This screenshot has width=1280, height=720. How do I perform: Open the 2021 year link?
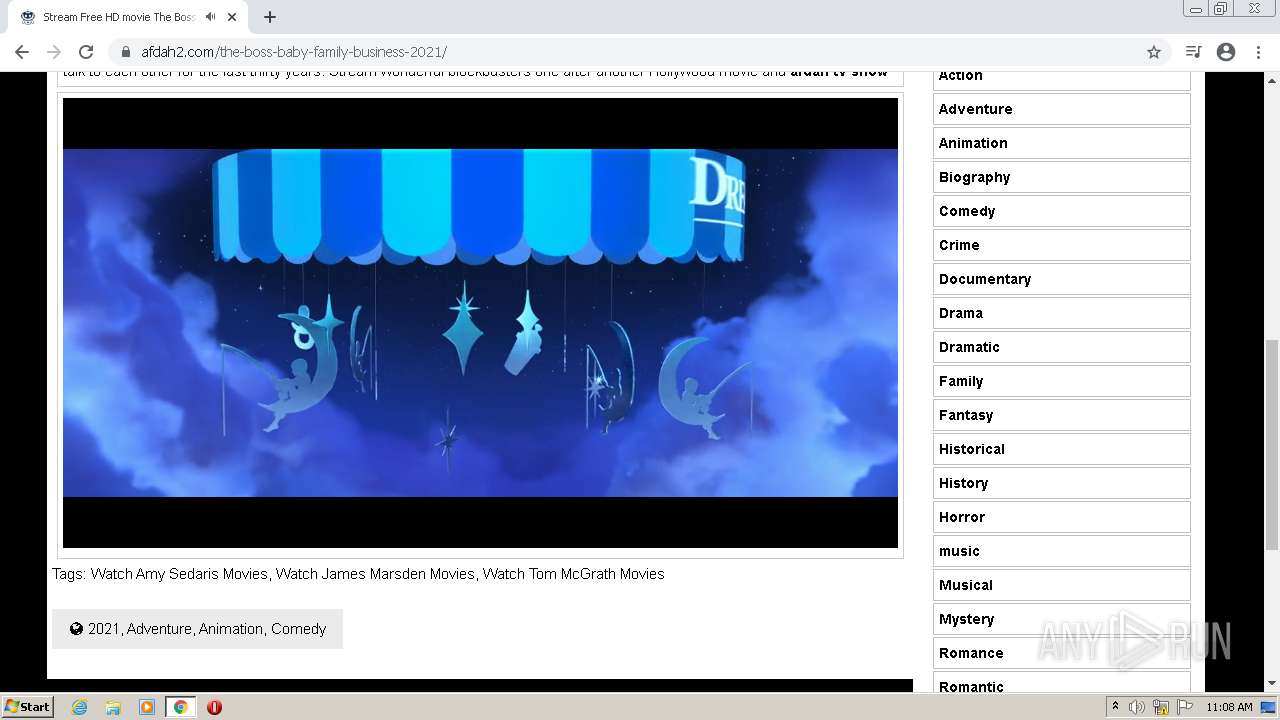point(103,629)
